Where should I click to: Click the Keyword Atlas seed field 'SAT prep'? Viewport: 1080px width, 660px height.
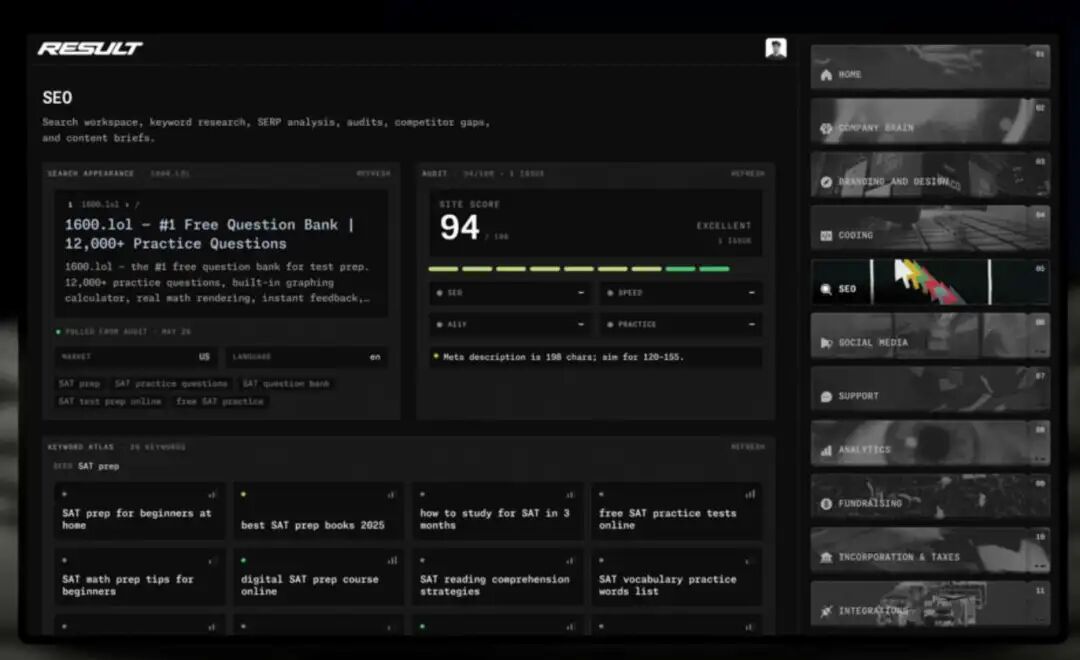(98, 466)
